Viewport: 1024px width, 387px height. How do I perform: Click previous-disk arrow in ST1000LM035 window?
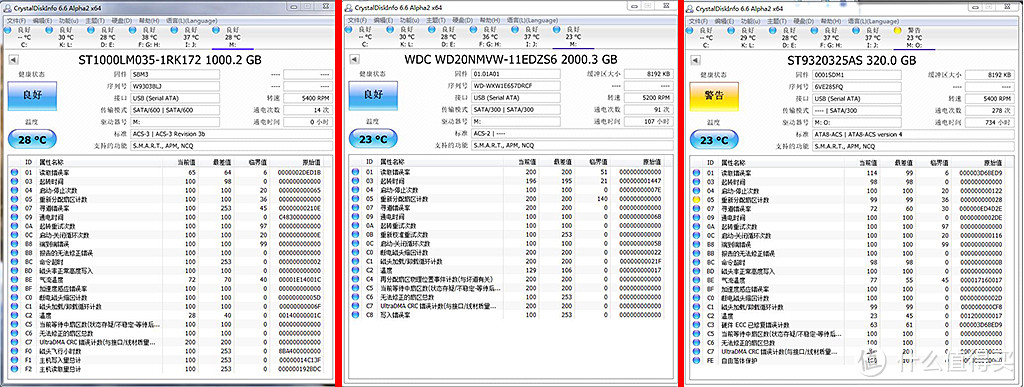click(12, 59)
